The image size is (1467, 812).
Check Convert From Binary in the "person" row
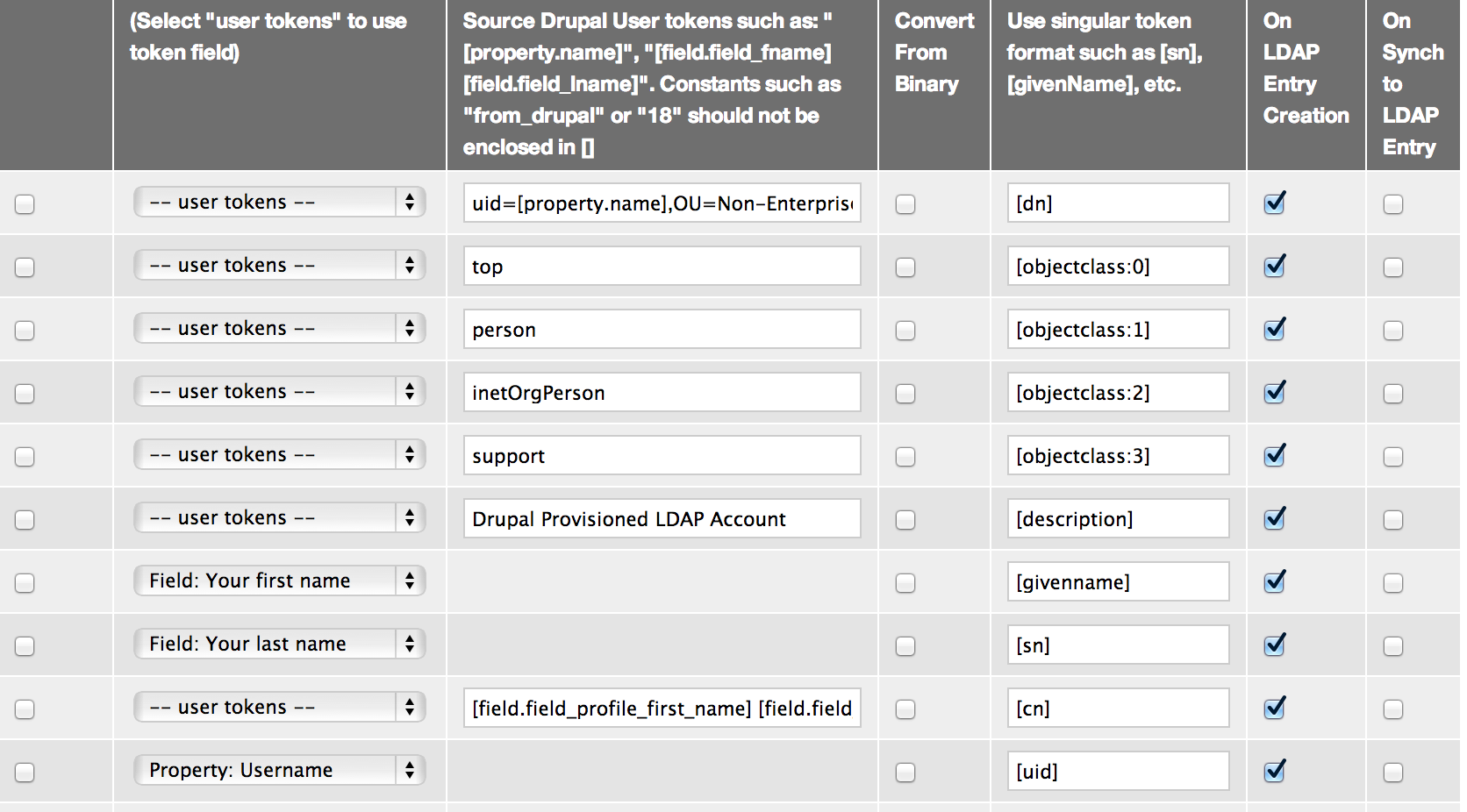pos(905,331)
